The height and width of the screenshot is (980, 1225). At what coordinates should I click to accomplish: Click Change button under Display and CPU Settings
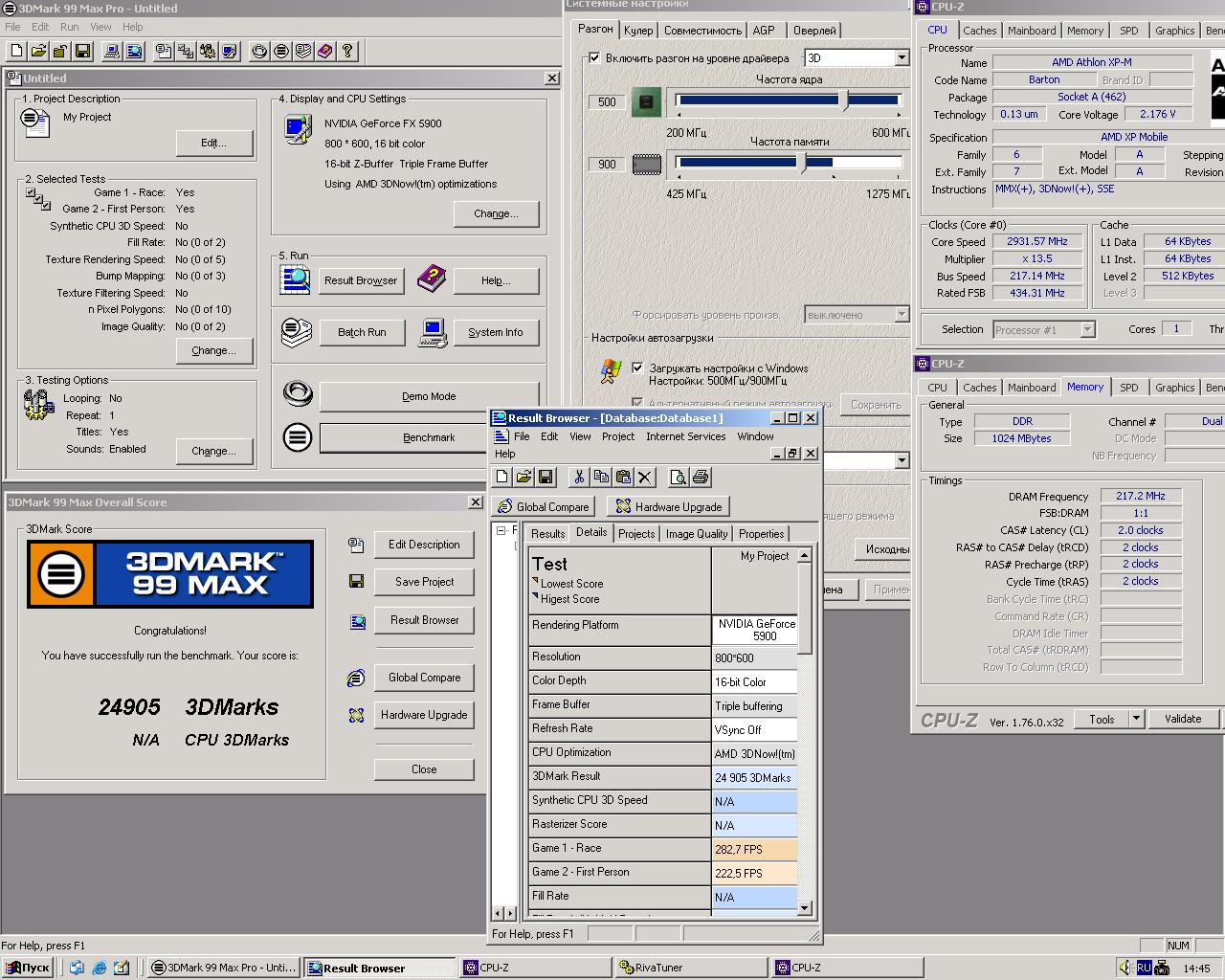click(496, 213)
